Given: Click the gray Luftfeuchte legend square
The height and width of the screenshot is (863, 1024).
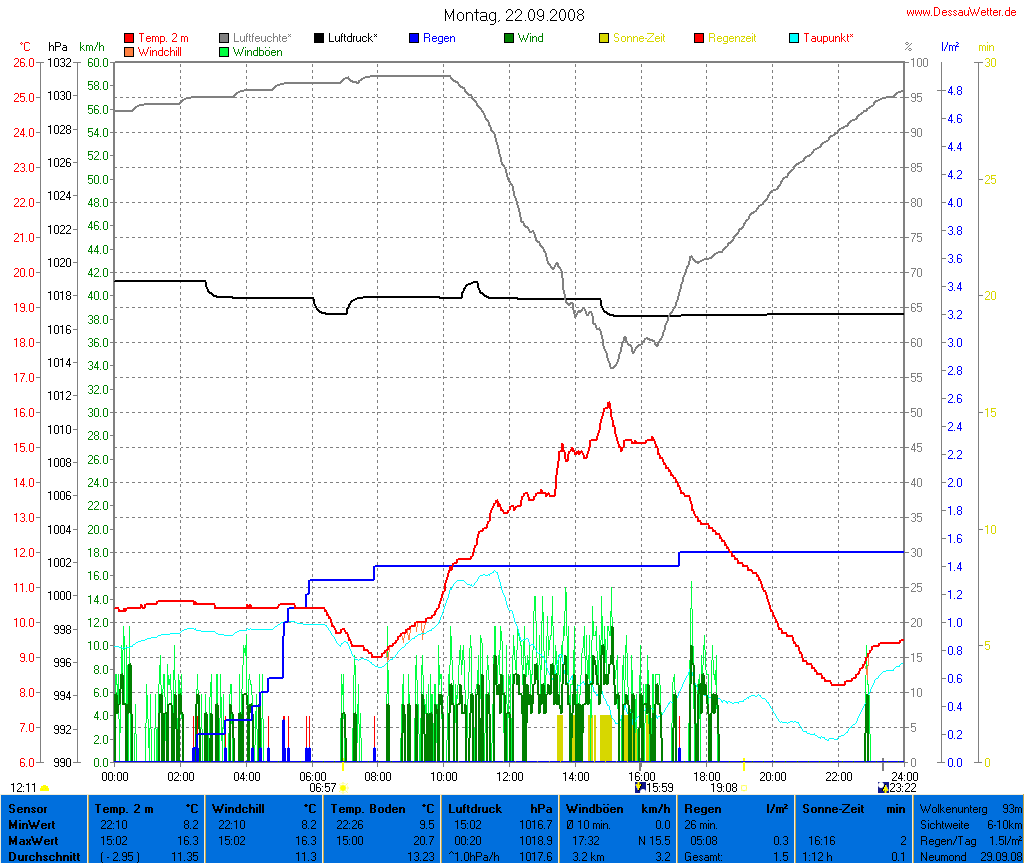Looking at the screenshot, I should pos(224,38).
